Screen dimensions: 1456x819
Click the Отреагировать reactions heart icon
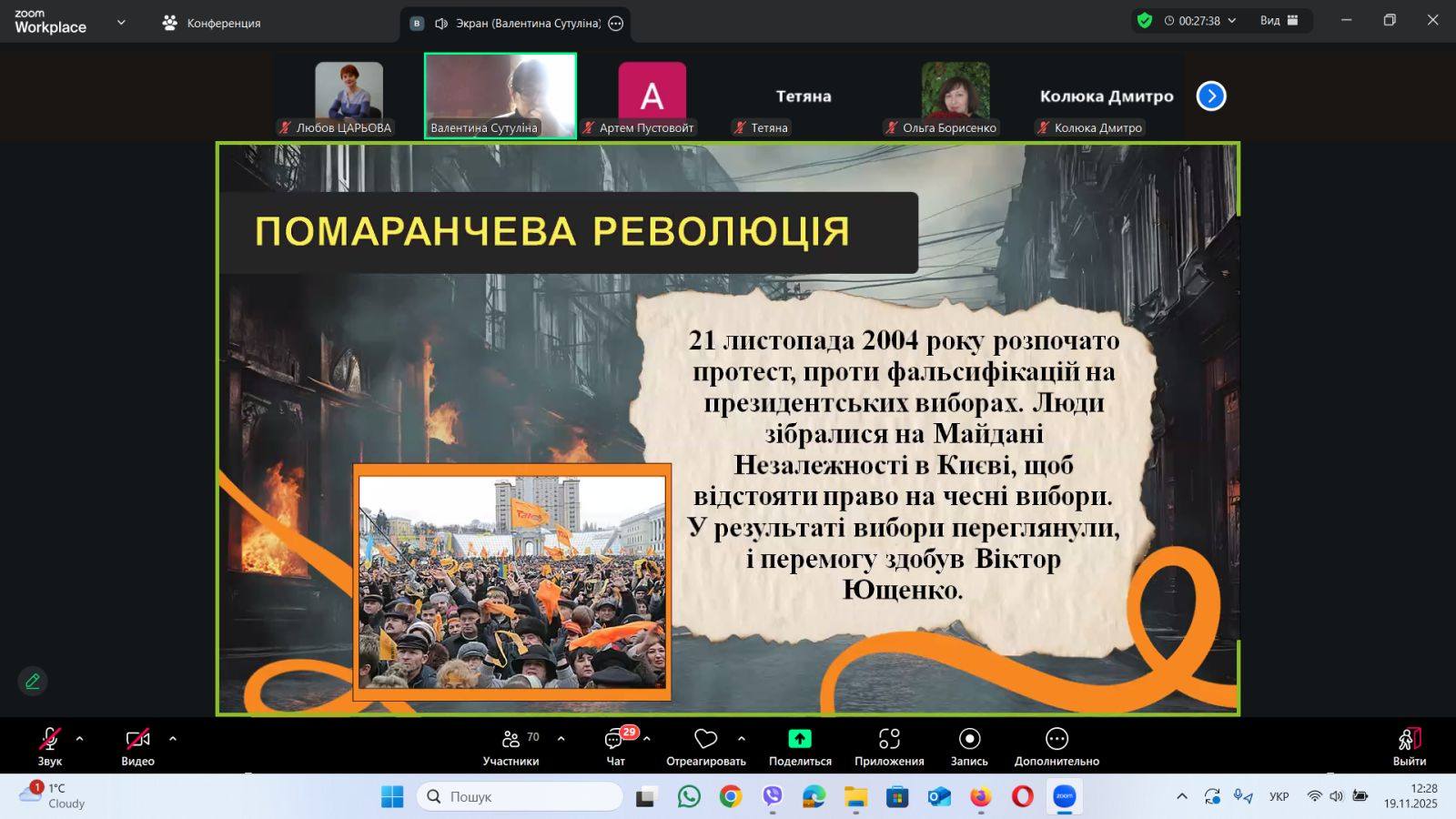pyautogui.click(x=705, y=739)
